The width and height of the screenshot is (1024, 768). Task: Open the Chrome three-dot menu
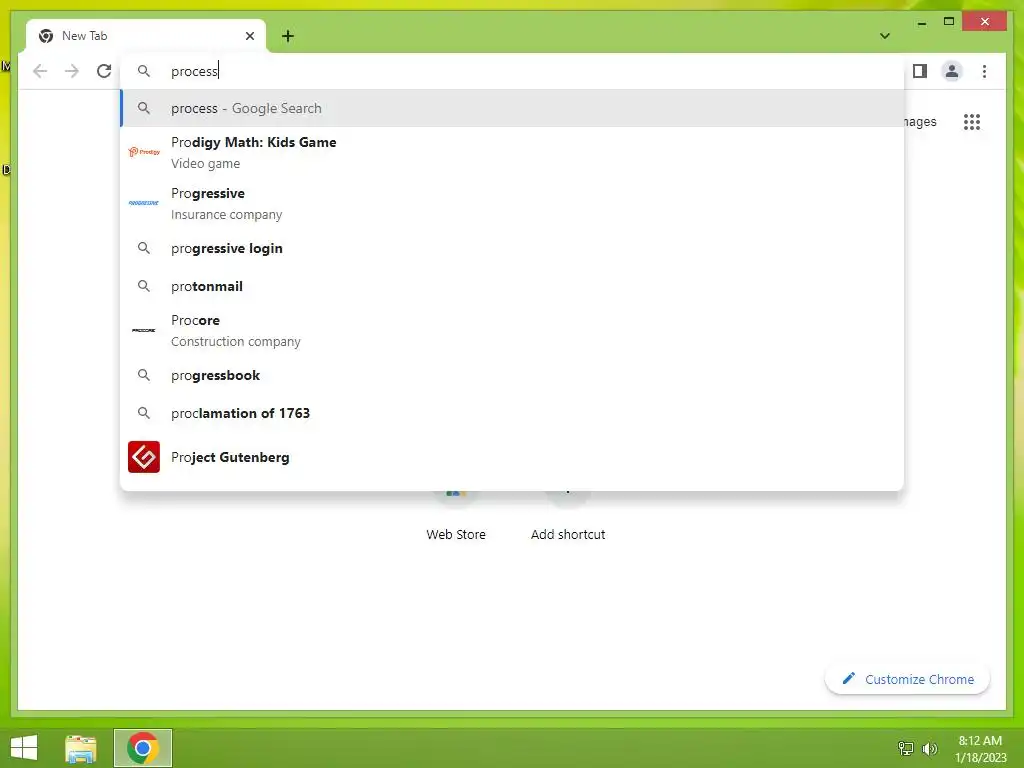tap(984, 71)
